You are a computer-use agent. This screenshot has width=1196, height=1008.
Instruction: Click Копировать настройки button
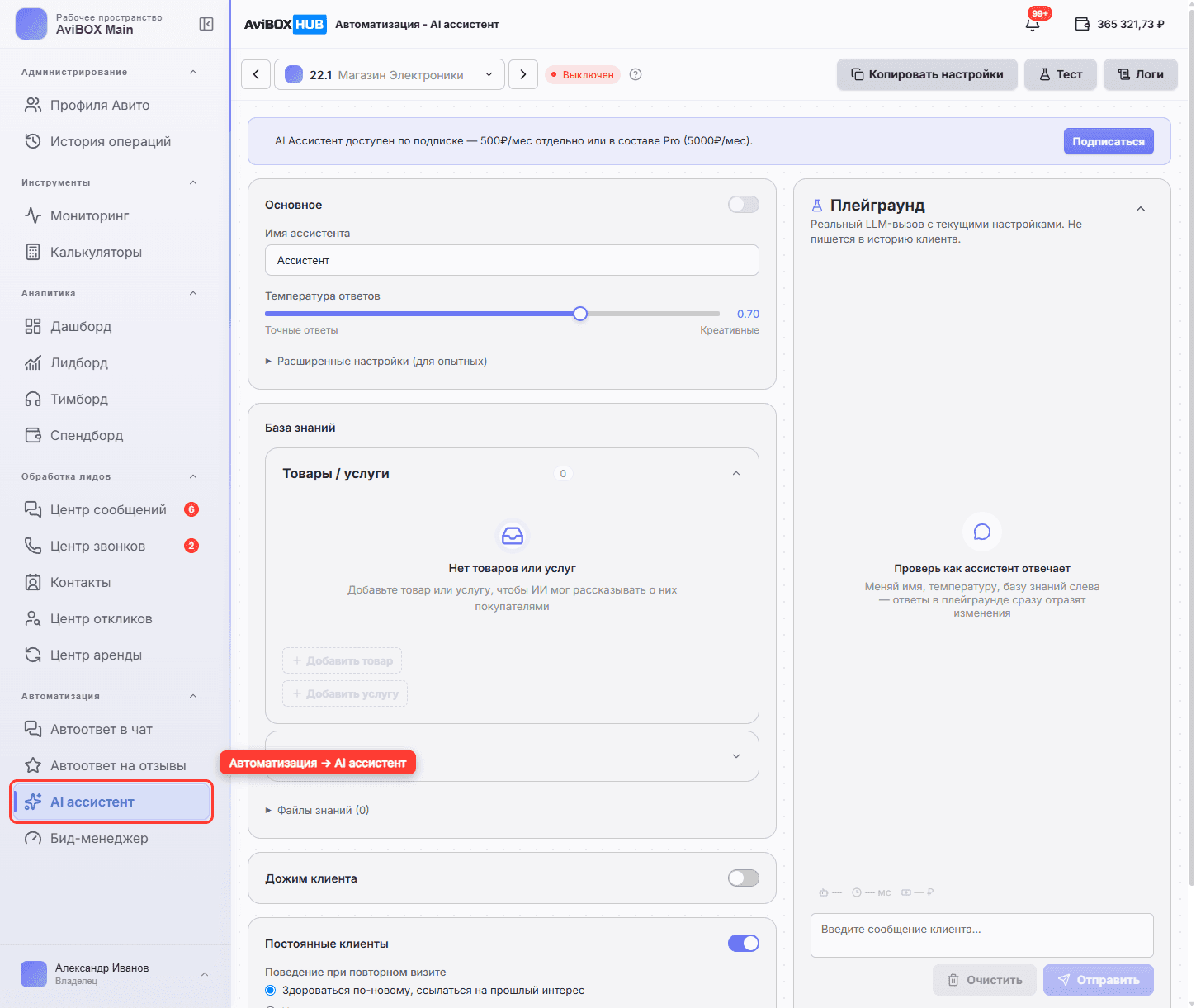tap(927, 74)
